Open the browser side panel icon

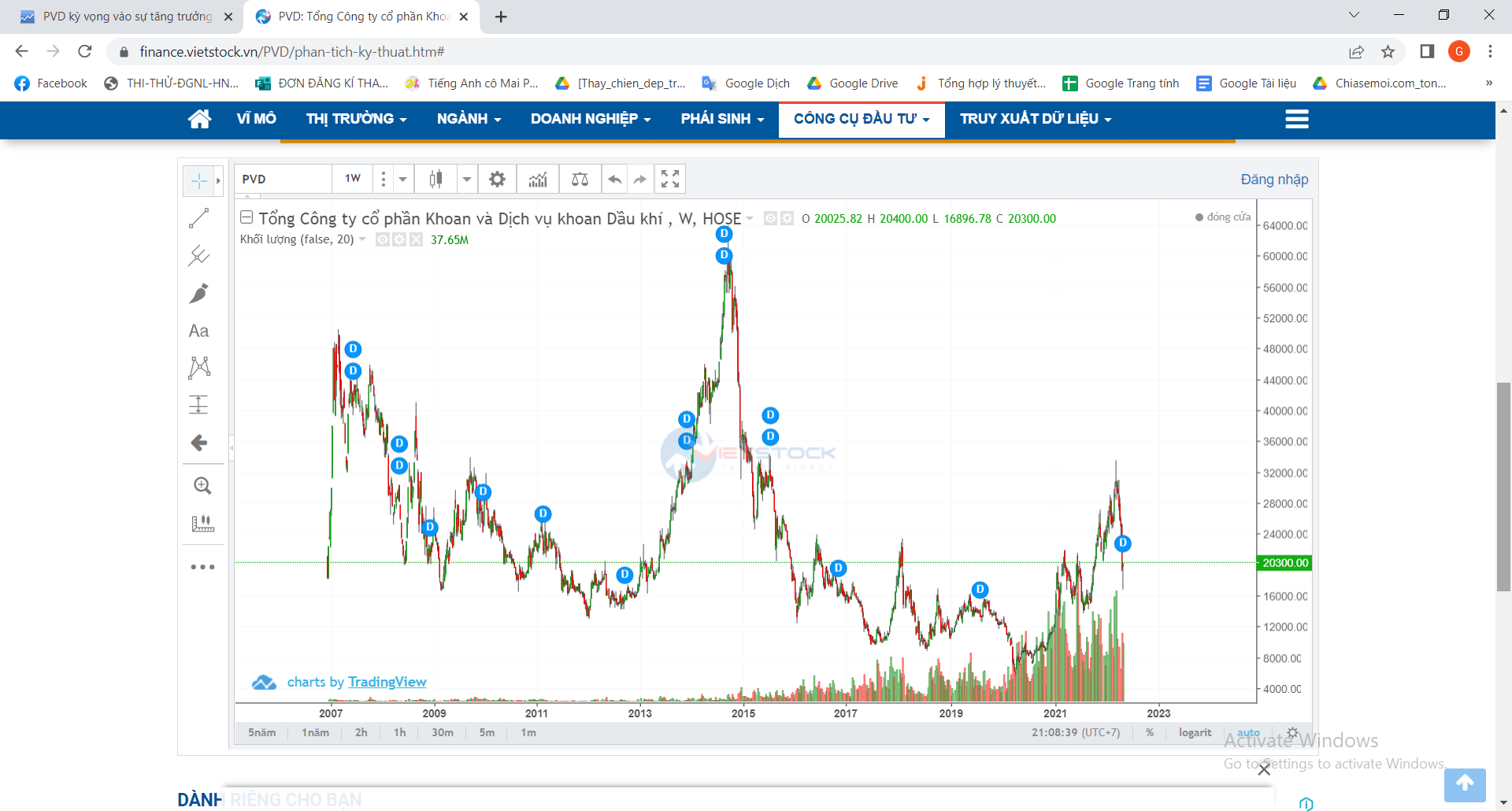[1427, 52]
